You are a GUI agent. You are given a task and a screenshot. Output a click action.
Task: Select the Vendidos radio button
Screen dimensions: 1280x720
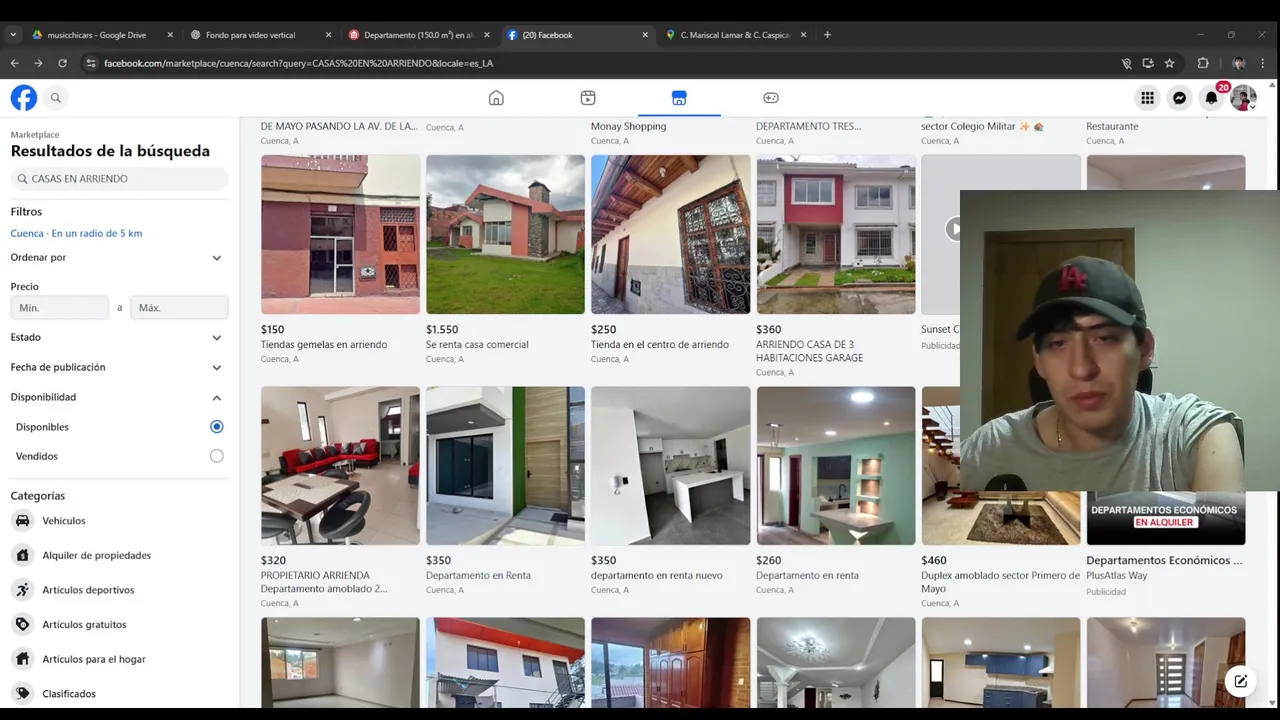point(217,456)
